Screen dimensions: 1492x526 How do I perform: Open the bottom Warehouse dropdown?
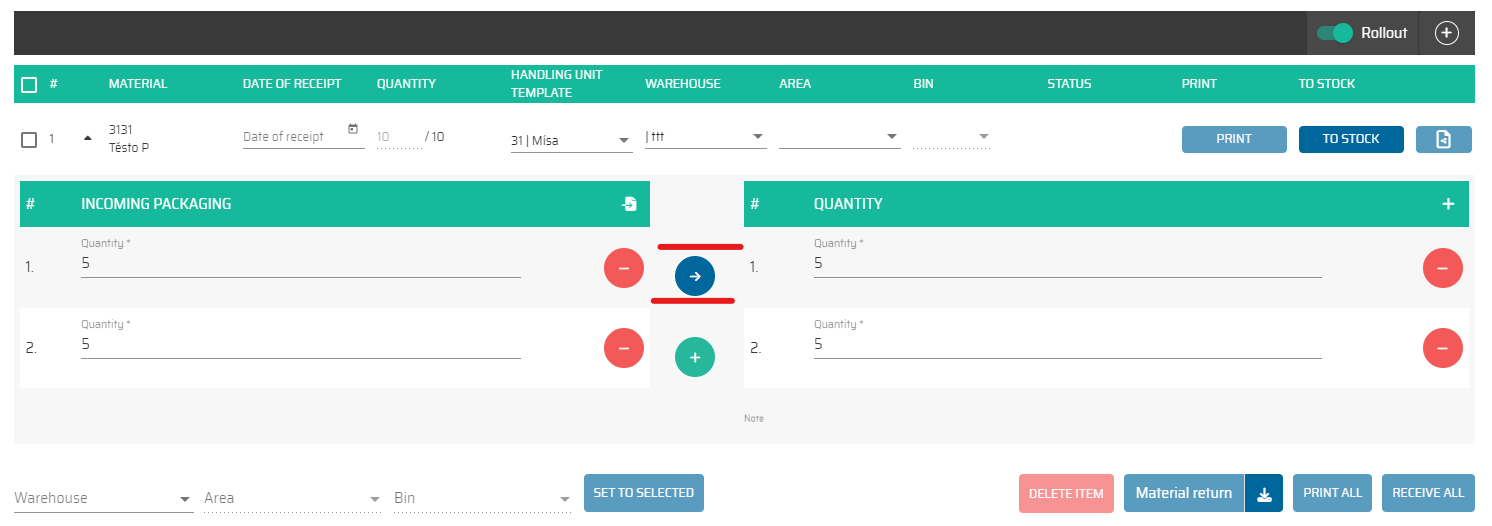point(103,498)
